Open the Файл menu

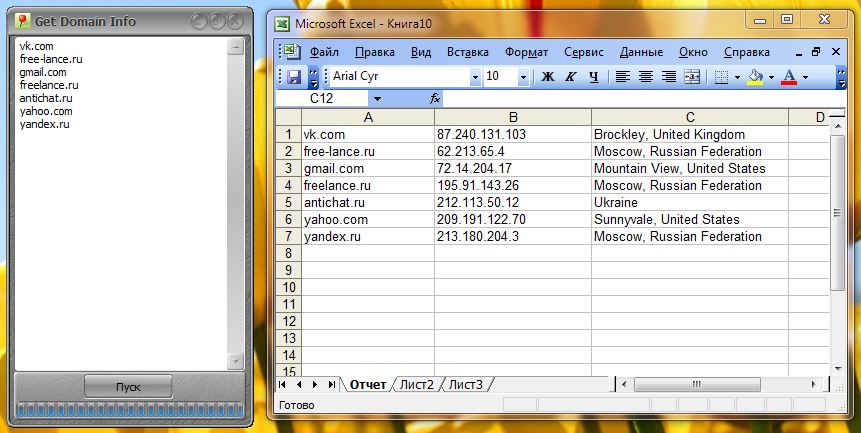click(324, 52)
